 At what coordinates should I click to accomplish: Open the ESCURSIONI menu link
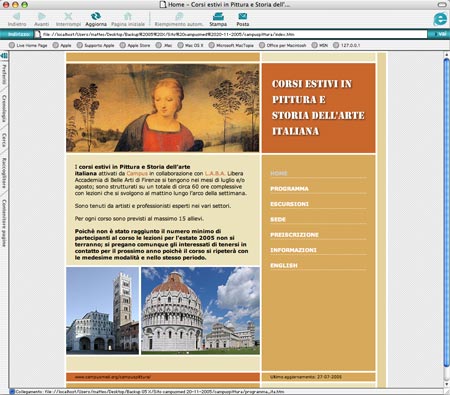point(289,204)
